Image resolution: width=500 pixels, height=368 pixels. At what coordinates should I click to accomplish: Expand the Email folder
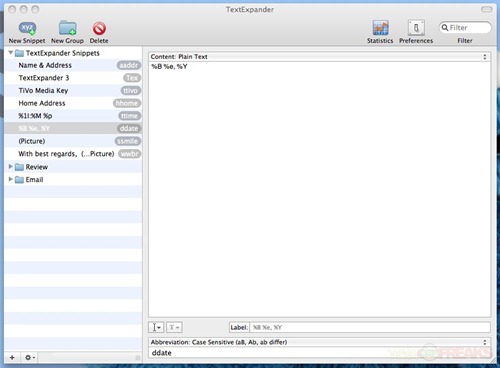(11, 179)
